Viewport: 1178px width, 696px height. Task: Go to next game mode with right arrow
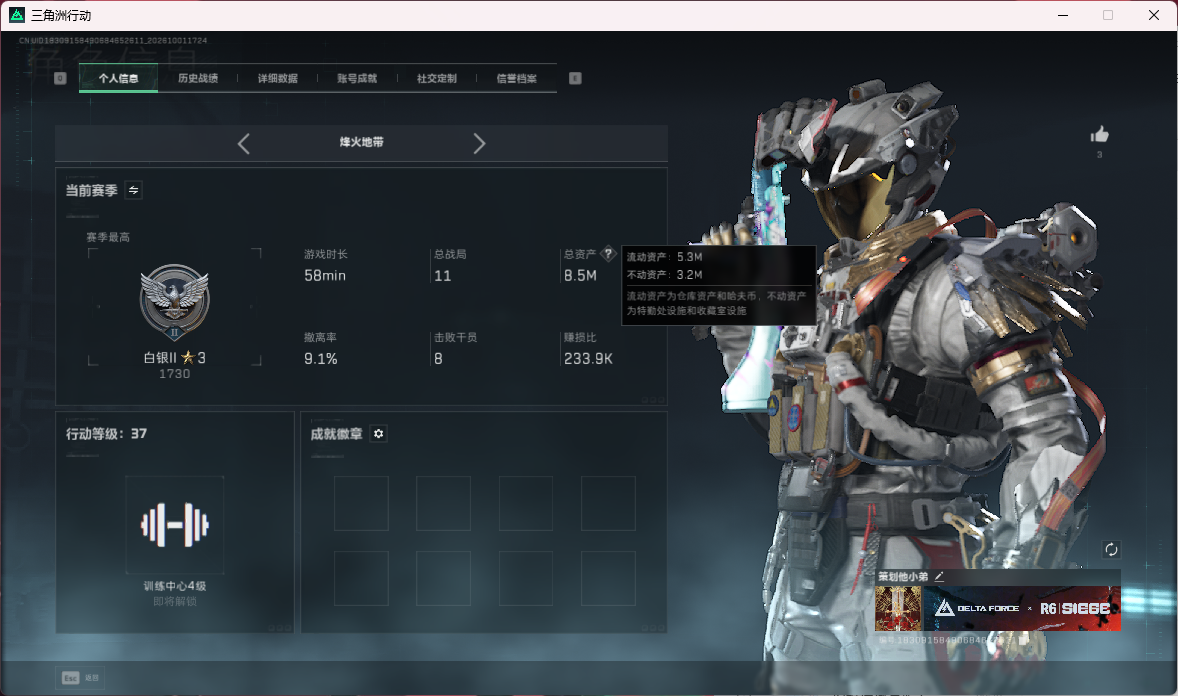coord(479,144)
